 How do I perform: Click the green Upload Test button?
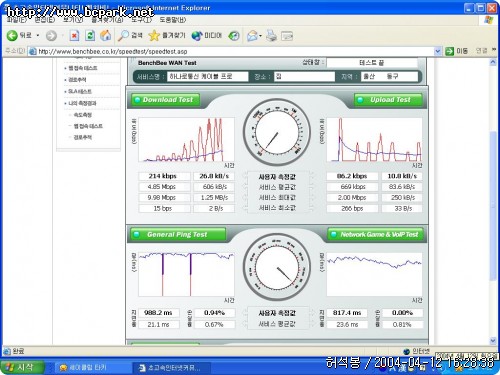tap(388, 100)
